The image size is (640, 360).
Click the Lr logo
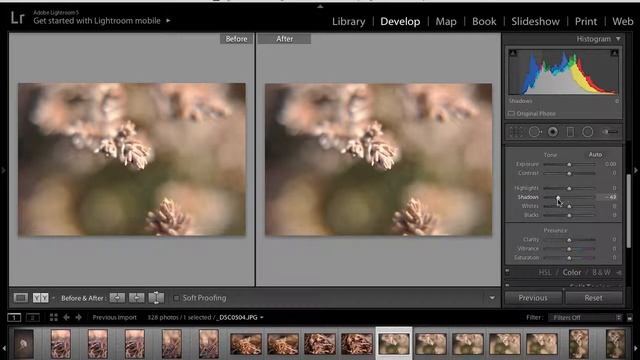tap(17, 18)
